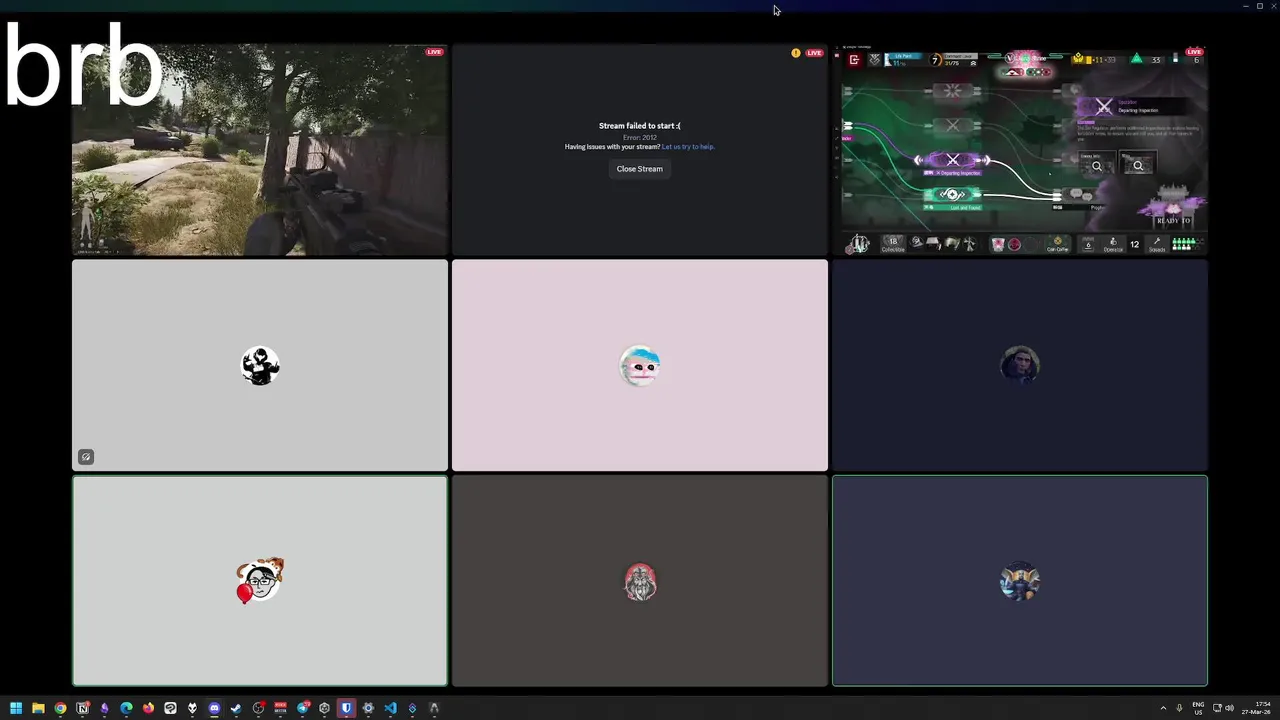Image resolution: width=1280 pixels, height=720 pixels.
Task: Open the 'Let us try to help' link
Action: coord(688,147)
